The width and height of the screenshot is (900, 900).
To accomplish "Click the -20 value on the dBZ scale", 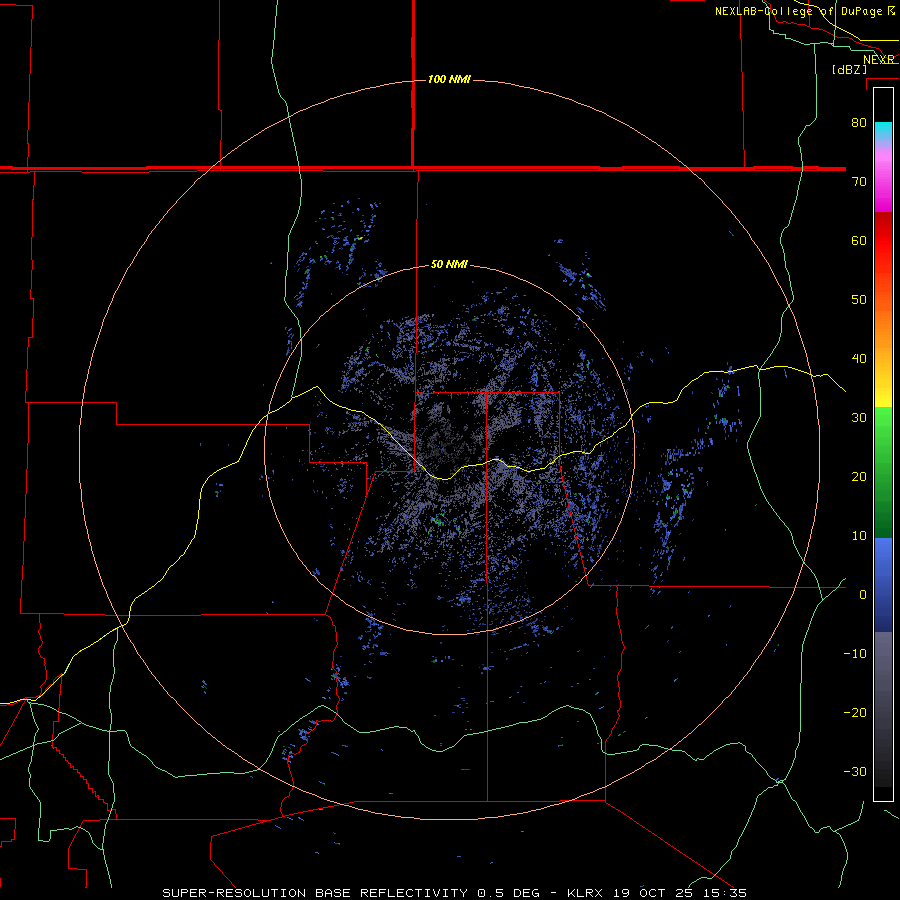I will 855,712.
